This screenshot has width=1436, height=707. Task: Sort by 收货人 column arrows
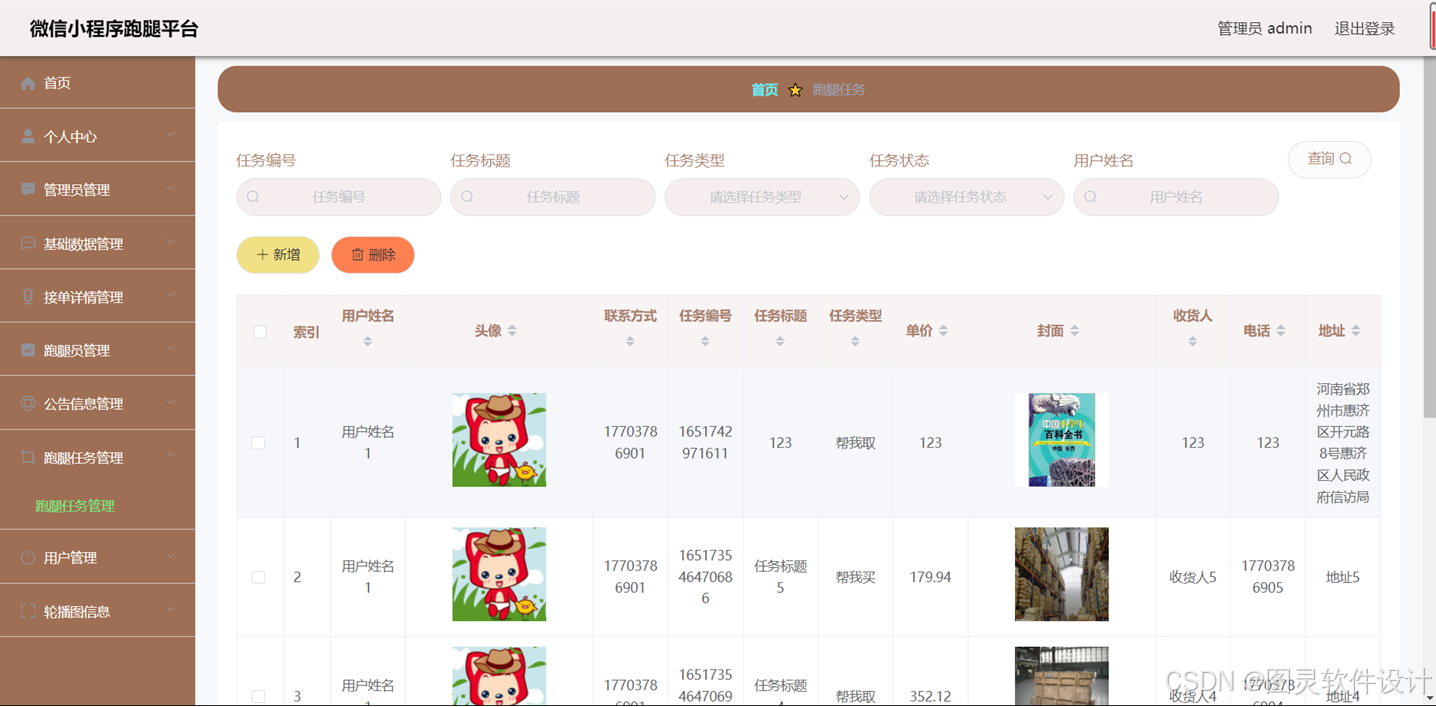(1192, 341)
